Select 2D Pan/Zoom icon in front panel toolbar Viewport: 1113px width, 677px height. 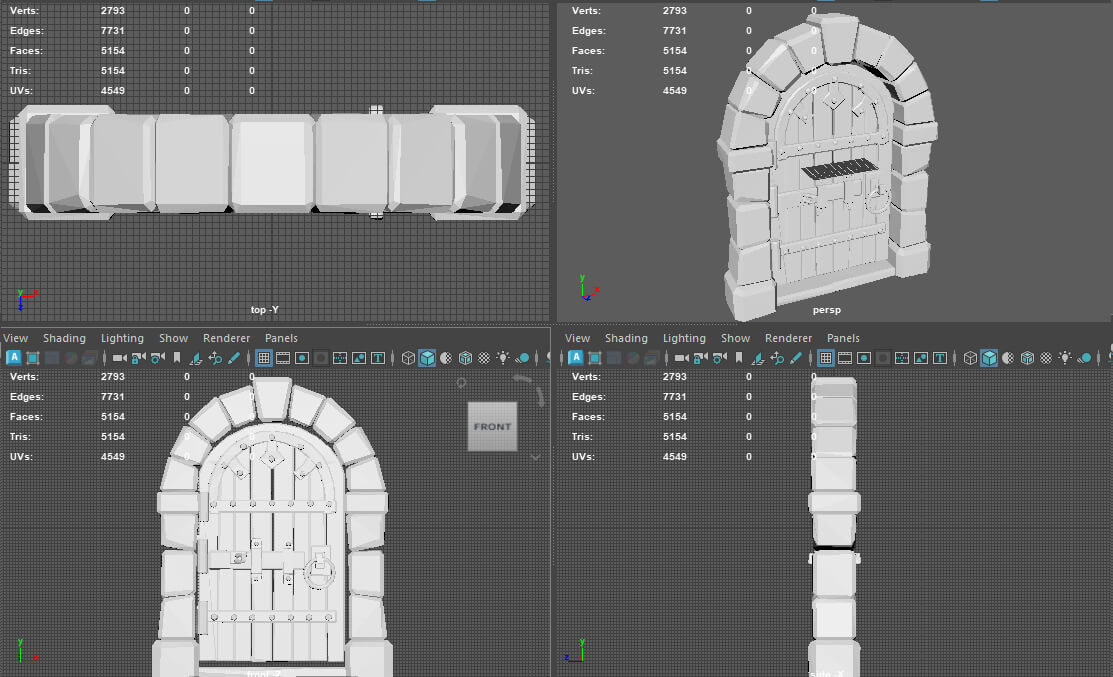point(215,358)
